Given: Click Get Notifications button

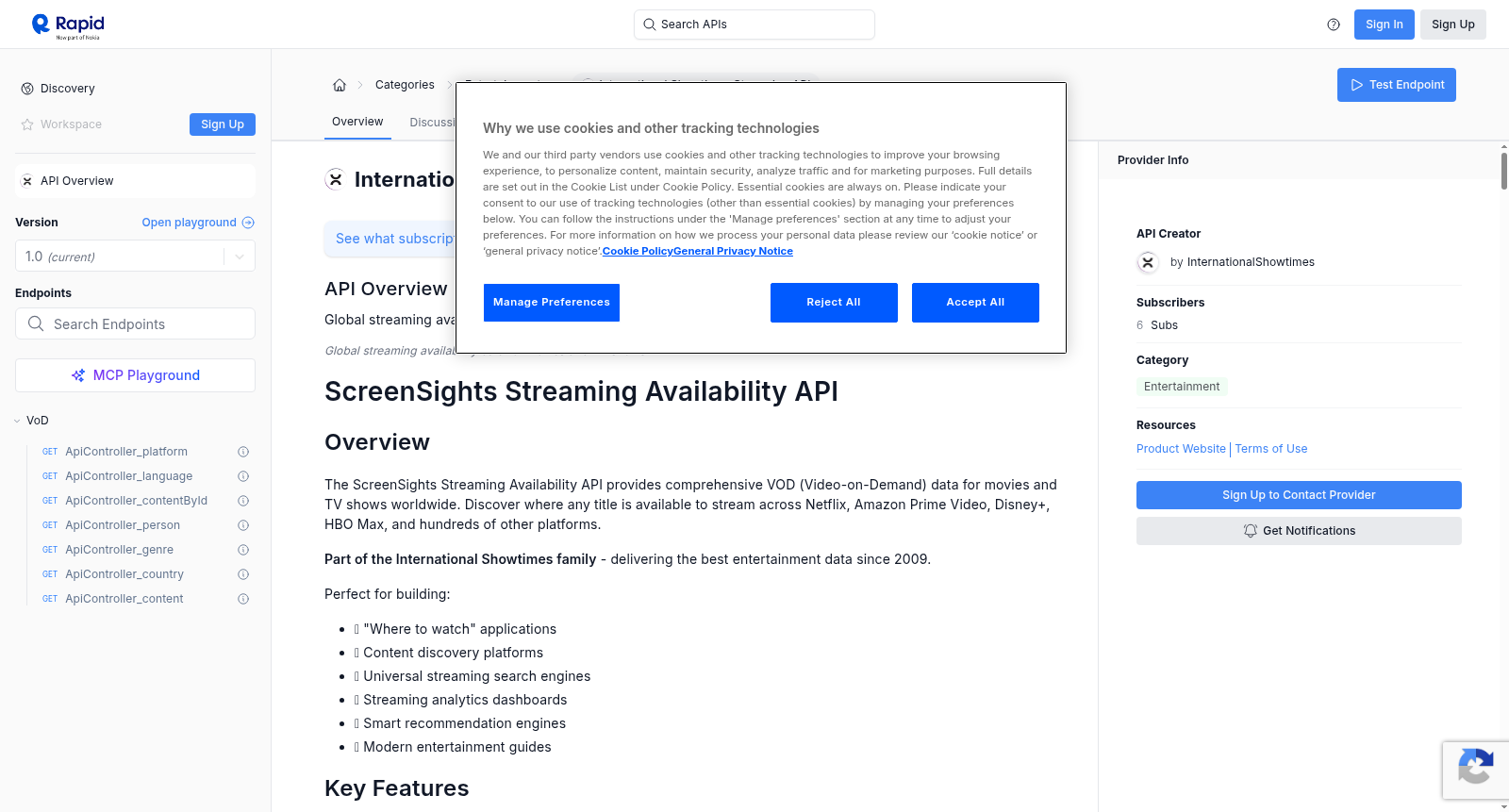Looking at the screenshot, I should (x=1299, y=531).
